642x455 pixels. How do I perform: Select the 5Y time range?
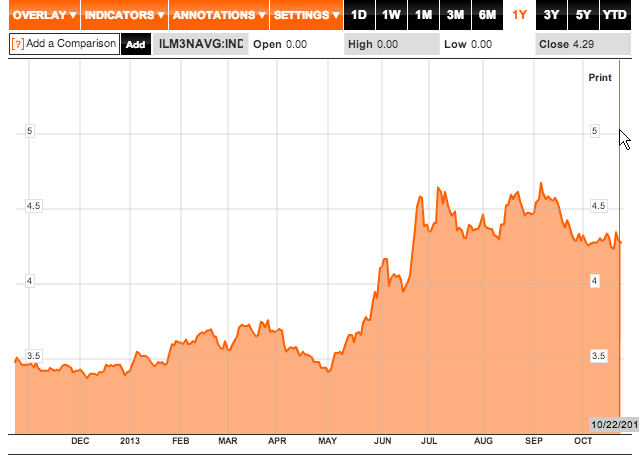click(583, 15)
